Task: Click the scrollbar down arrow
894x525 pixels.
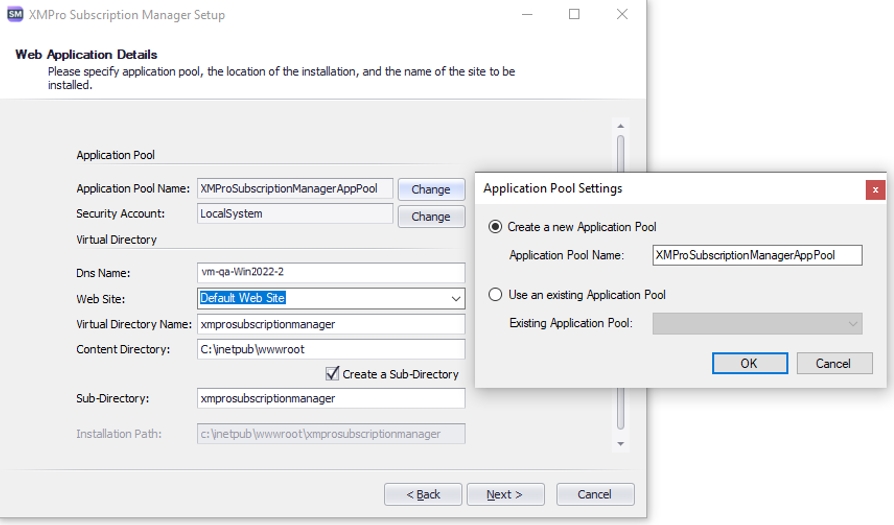Action: click(620, 444)
